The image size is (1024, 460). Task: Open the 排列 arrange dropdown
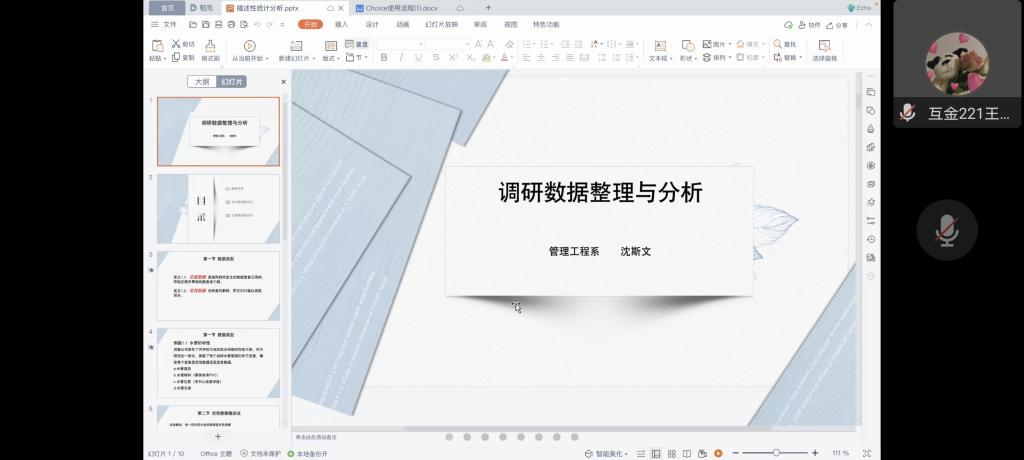coord(728,58)
